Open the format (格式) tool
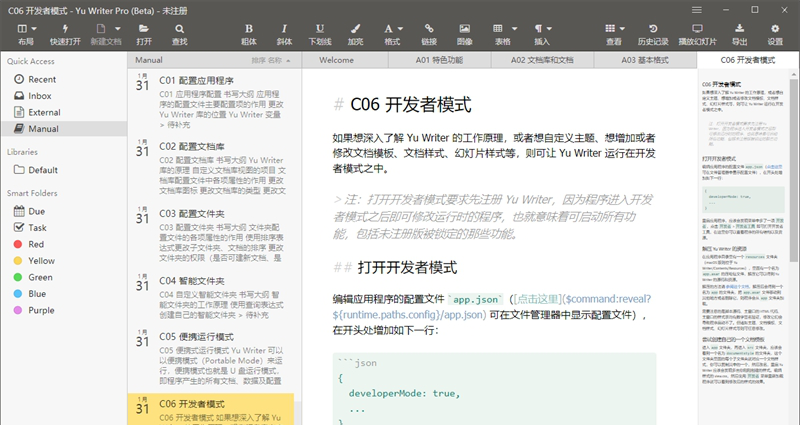Image resolution: width=800 pixels, height=442 pixels. tap(388, 29)
